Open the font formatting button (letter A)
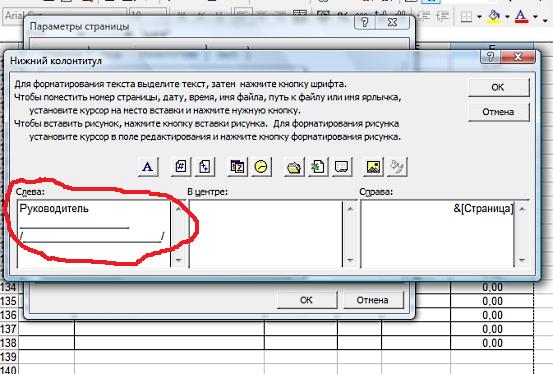 point(148,167)
